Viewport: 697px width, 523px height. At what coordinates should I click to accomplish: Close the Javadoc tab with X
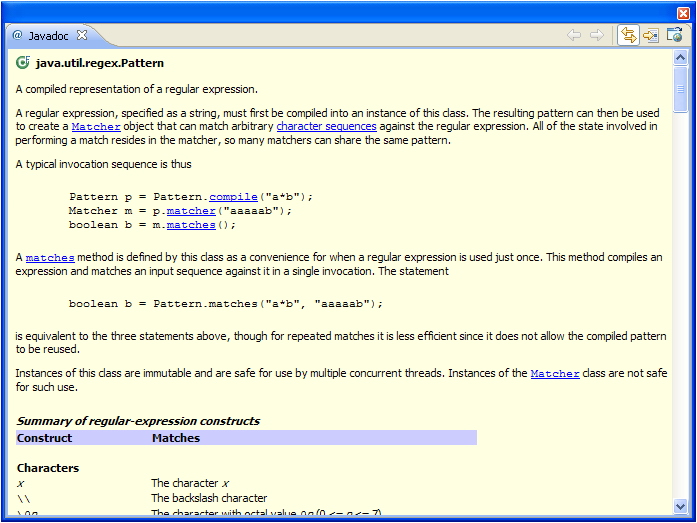click(x=82, y=35)
